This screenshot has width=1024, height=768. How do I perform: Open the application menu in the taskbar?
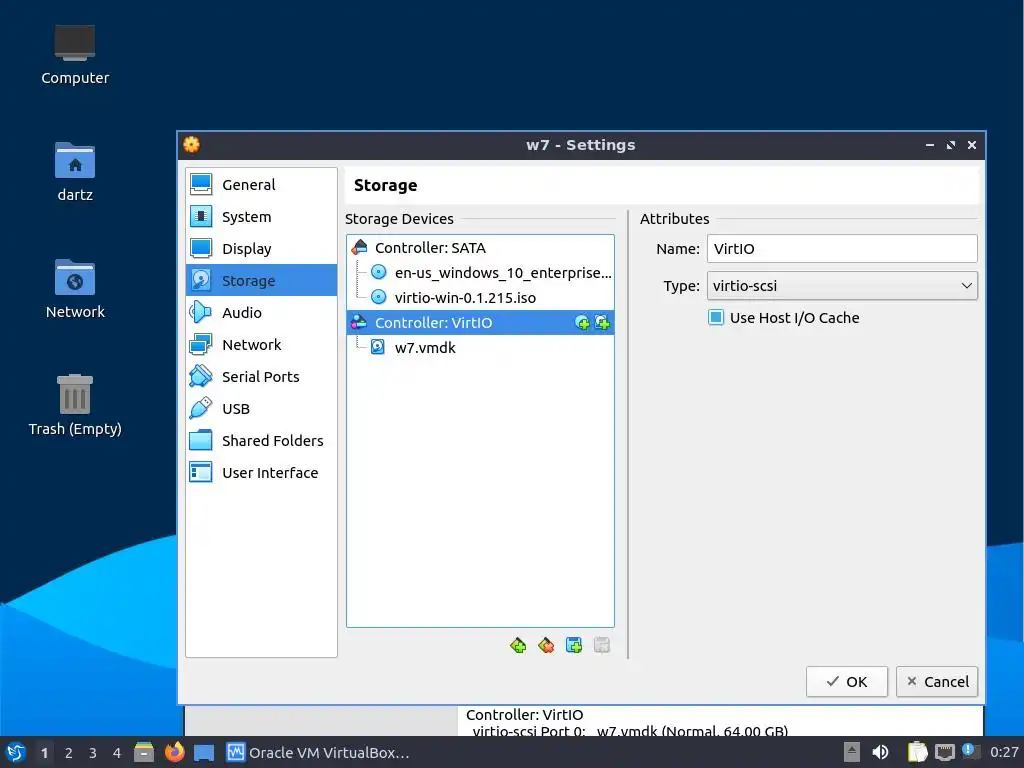pyautogui.click(x=16, y=752)
